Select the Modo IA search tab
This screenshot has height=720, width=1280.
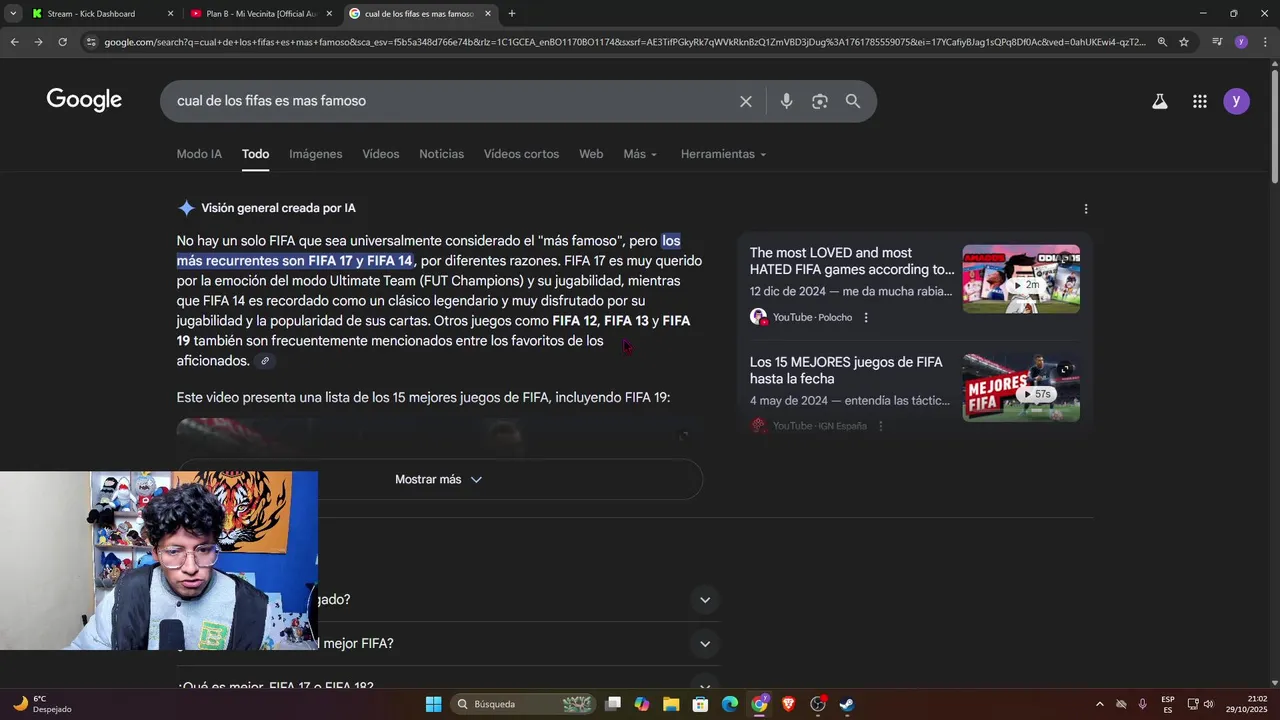(x=199, y=154)
